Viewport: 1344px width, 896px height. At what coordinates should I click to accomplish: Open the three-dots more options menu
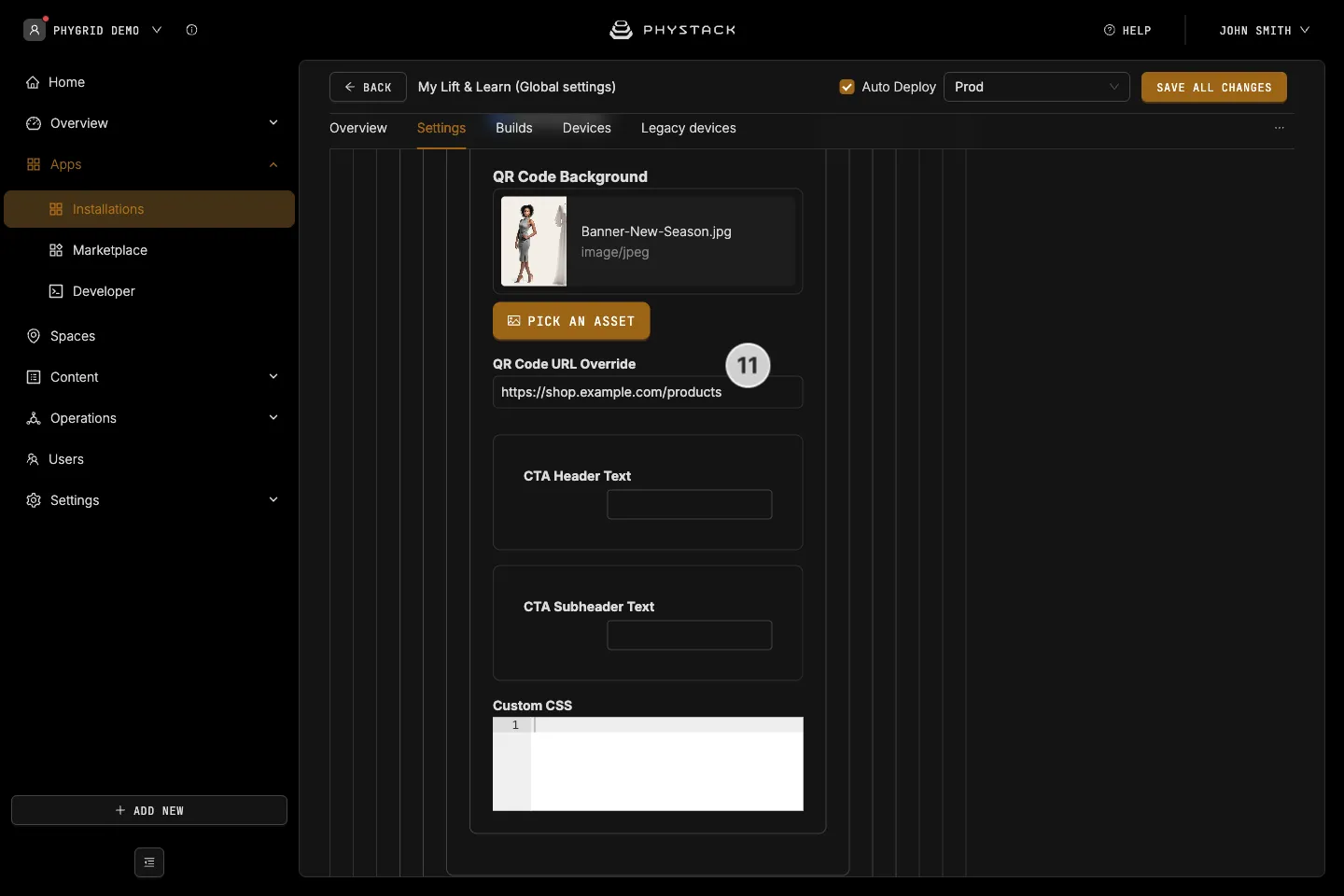pos(1280,128)
